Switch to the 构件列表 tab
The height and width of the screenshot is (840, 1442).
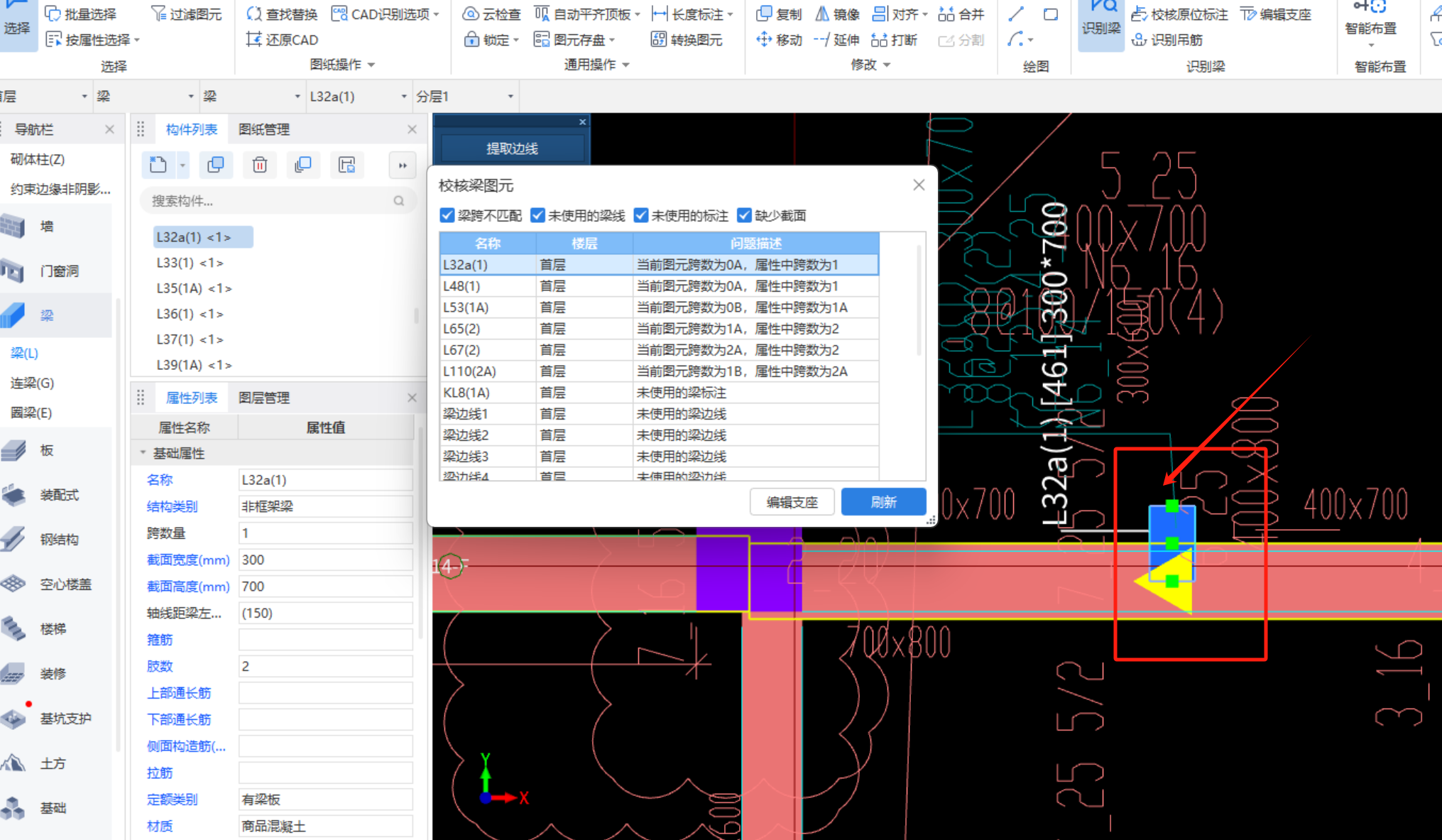coord(192,129)
